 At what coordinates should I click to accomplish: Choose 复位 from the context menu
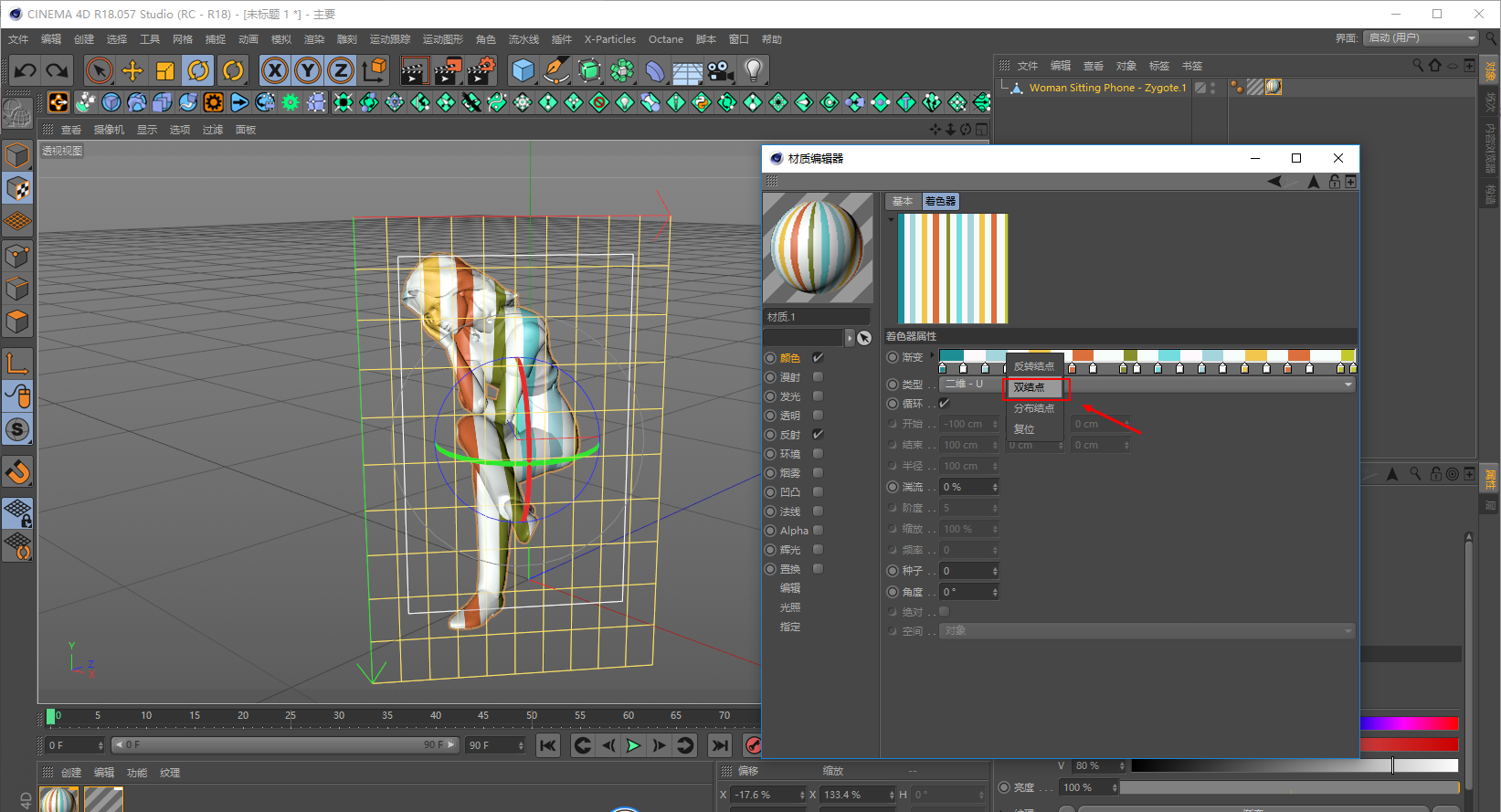1034,429
